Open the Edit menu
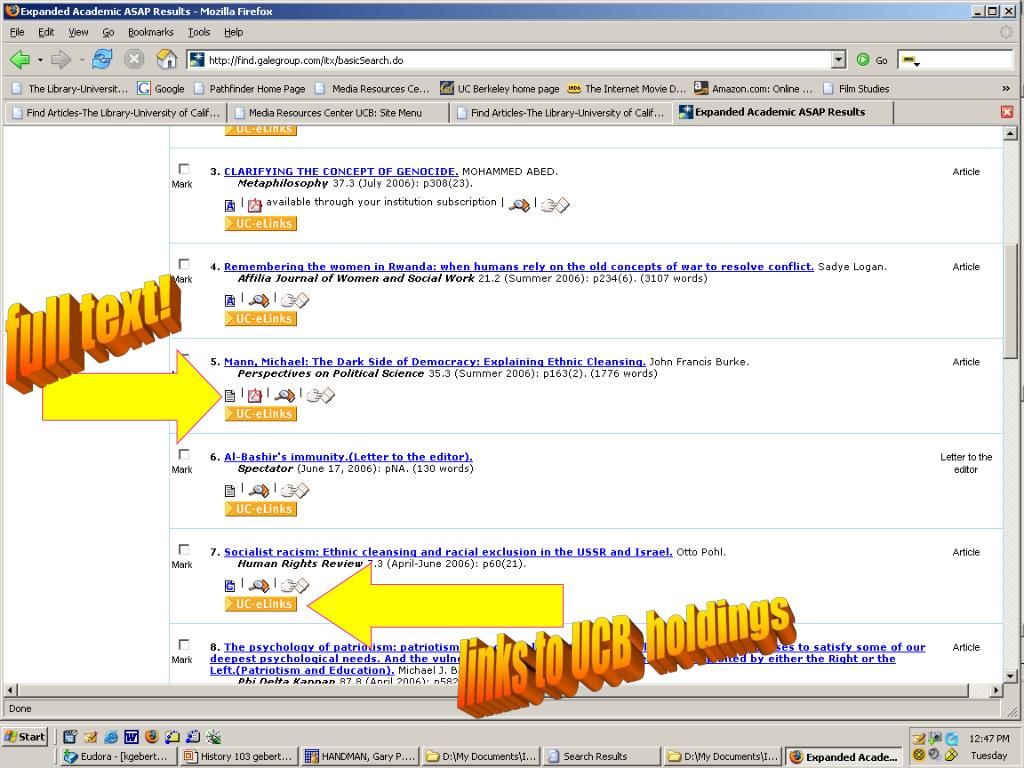The image size is (1024, 768). click(46, 32)
